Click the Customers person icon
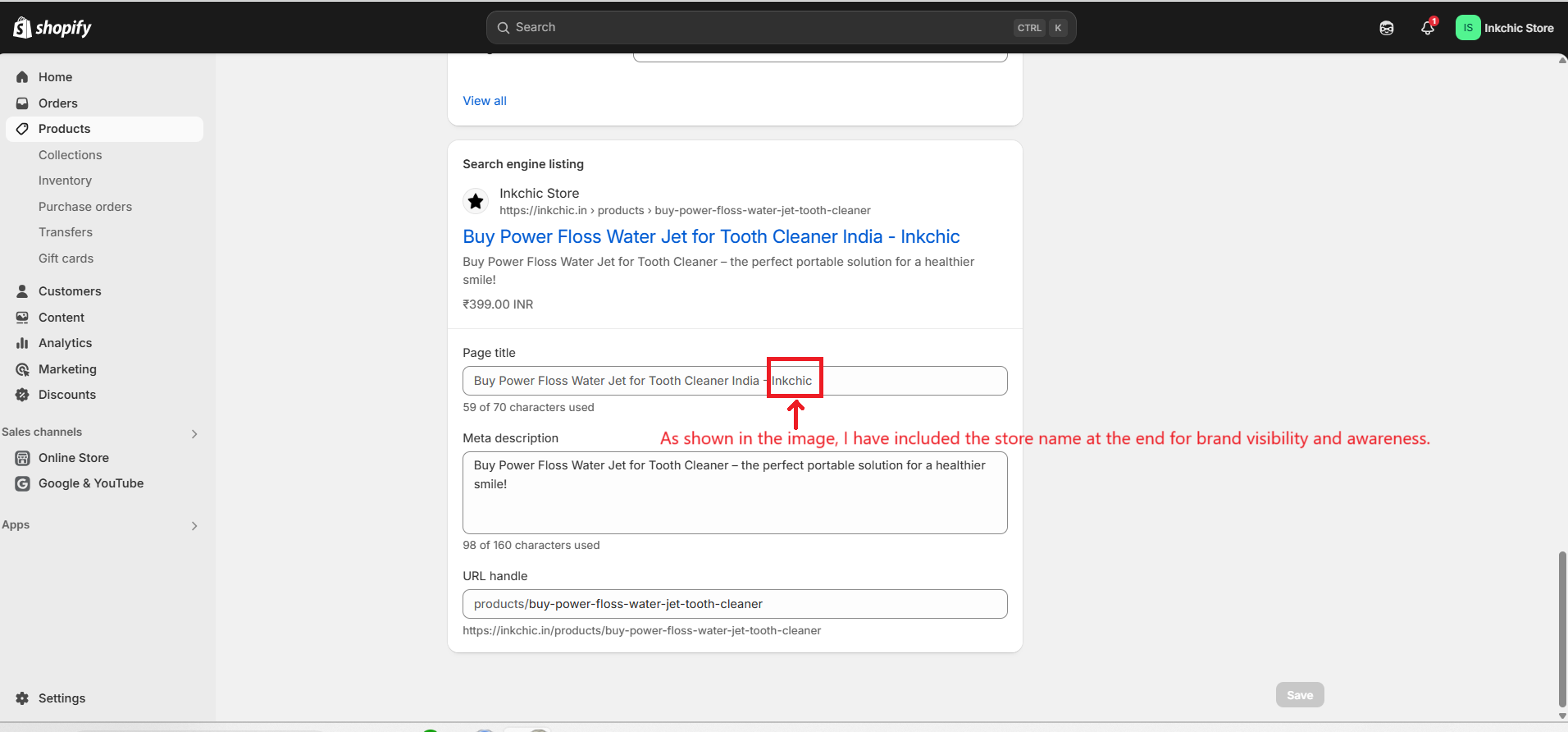 tap(22, 291)
